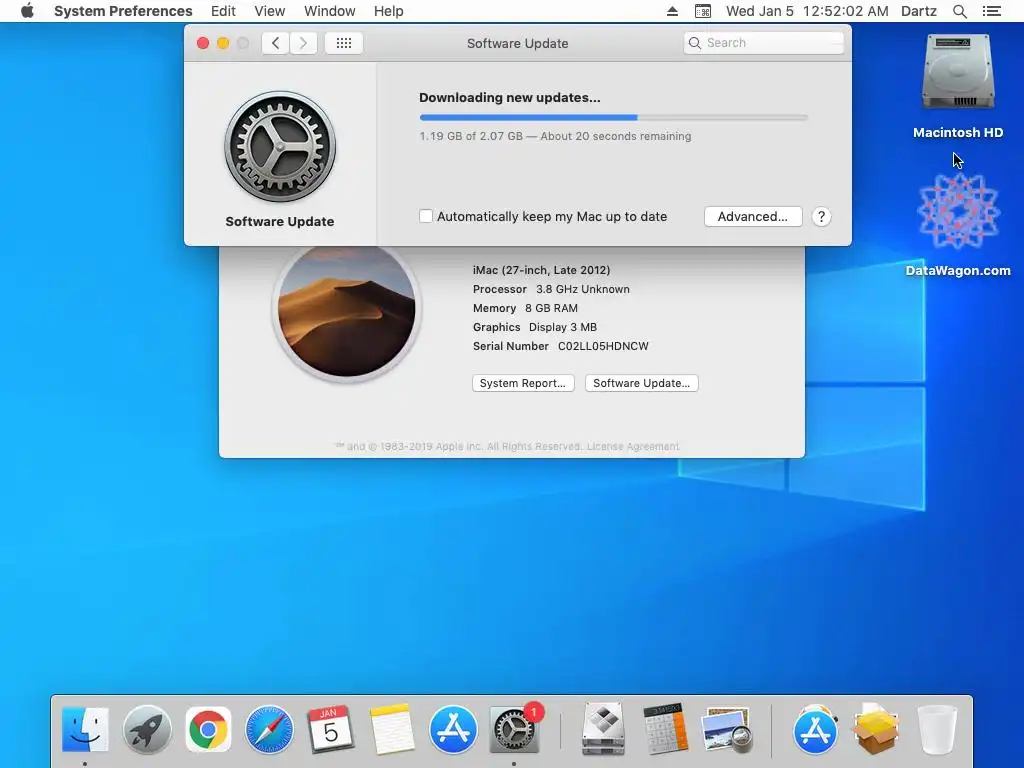
Task: Go back in System Preferences
Action: [x=276, y=43]
